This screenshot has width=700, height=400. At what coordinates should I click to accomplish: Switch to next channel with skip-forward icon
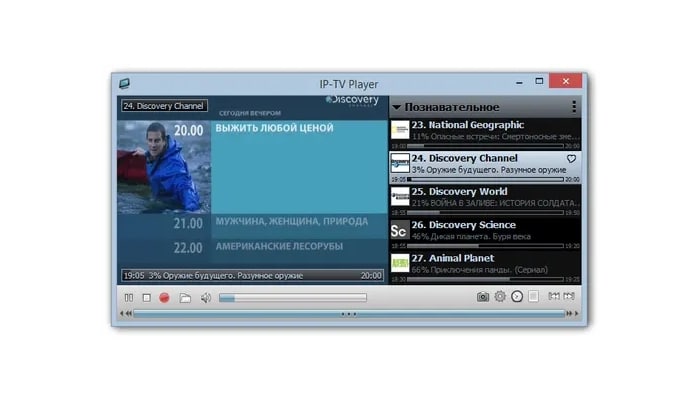point(569,296)
